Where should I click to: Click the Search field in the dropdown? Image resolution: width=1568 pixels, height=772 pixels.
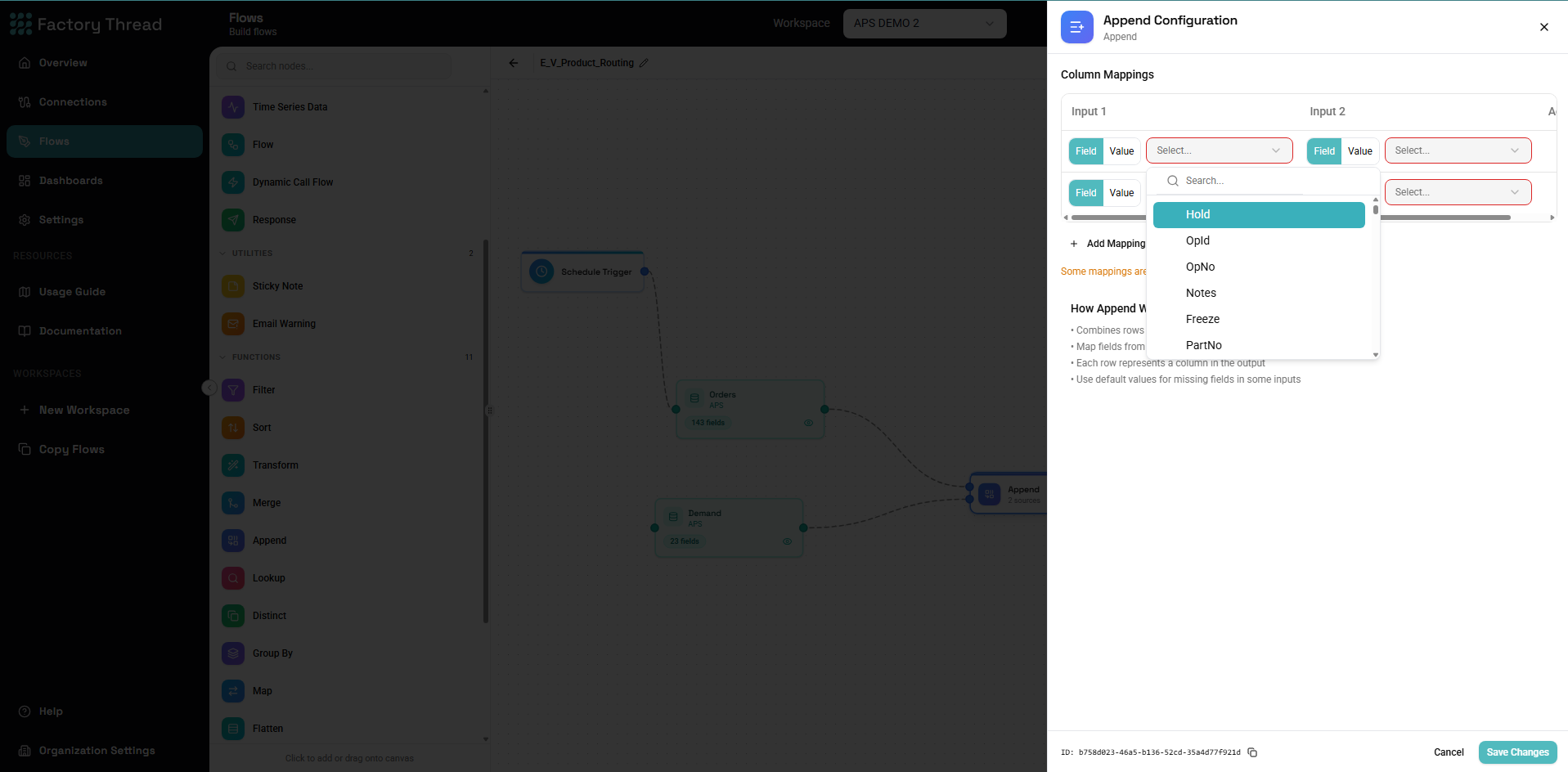pyautogui.click(x=1263, y=181)
